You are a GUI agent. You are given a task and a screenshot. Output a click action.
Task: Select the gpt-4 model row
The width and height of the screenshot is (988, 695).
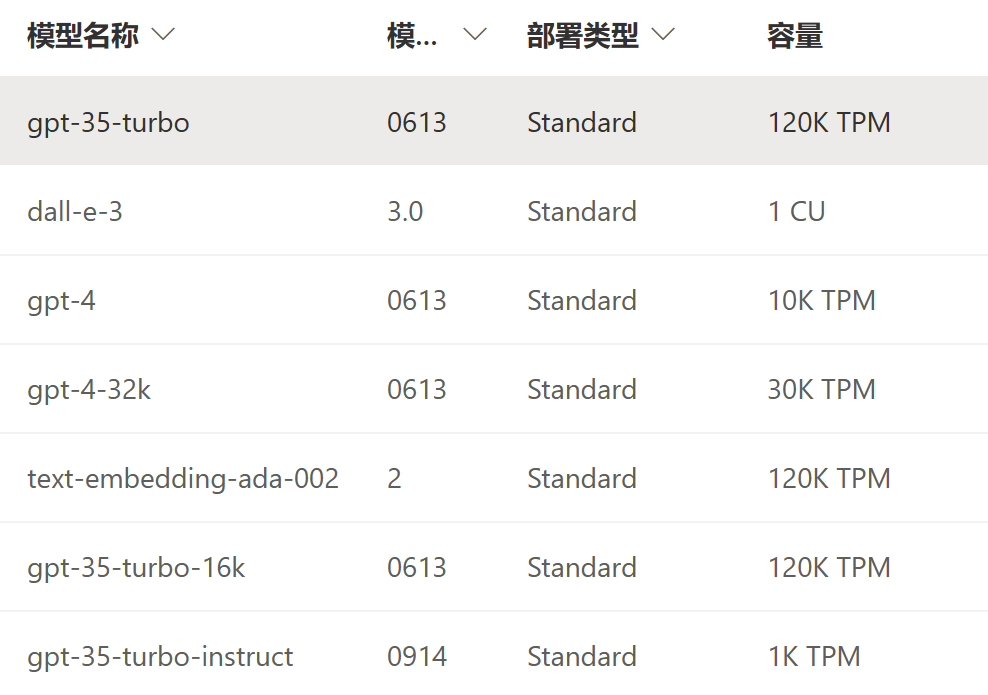pos(494,300)
